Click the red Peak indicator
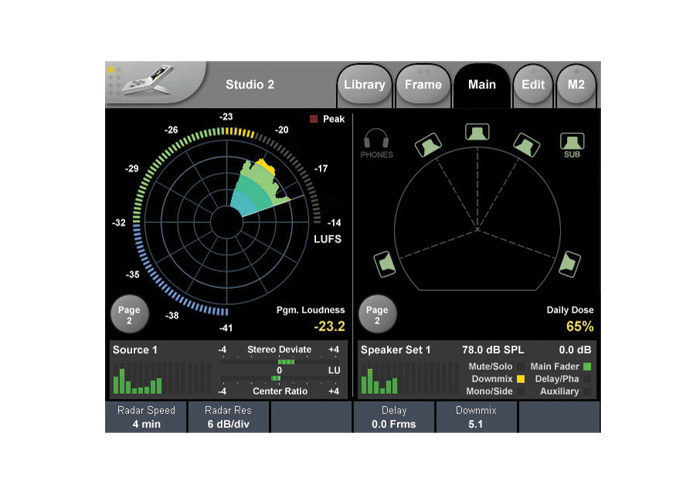Image resolution: width=700 pixels, height=500 pixels. tap(313, 119)
